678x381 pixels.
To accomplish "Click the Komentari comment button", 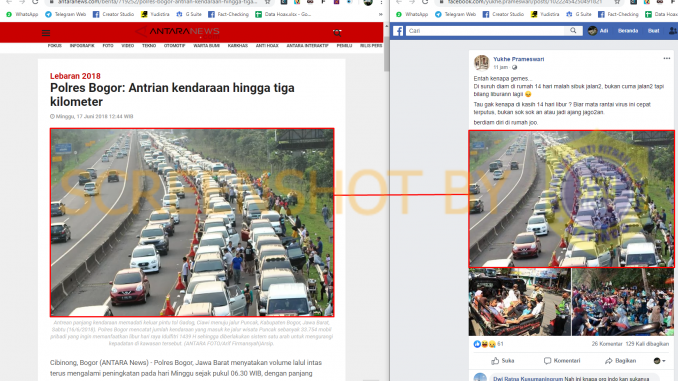I will 562,361.
